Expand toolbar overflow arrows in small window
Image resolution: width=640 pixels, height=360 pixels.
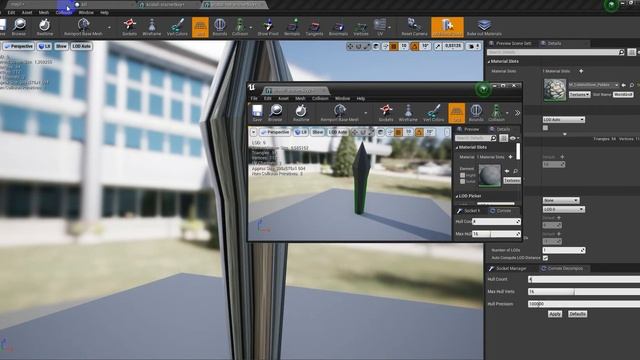[517, 113]
